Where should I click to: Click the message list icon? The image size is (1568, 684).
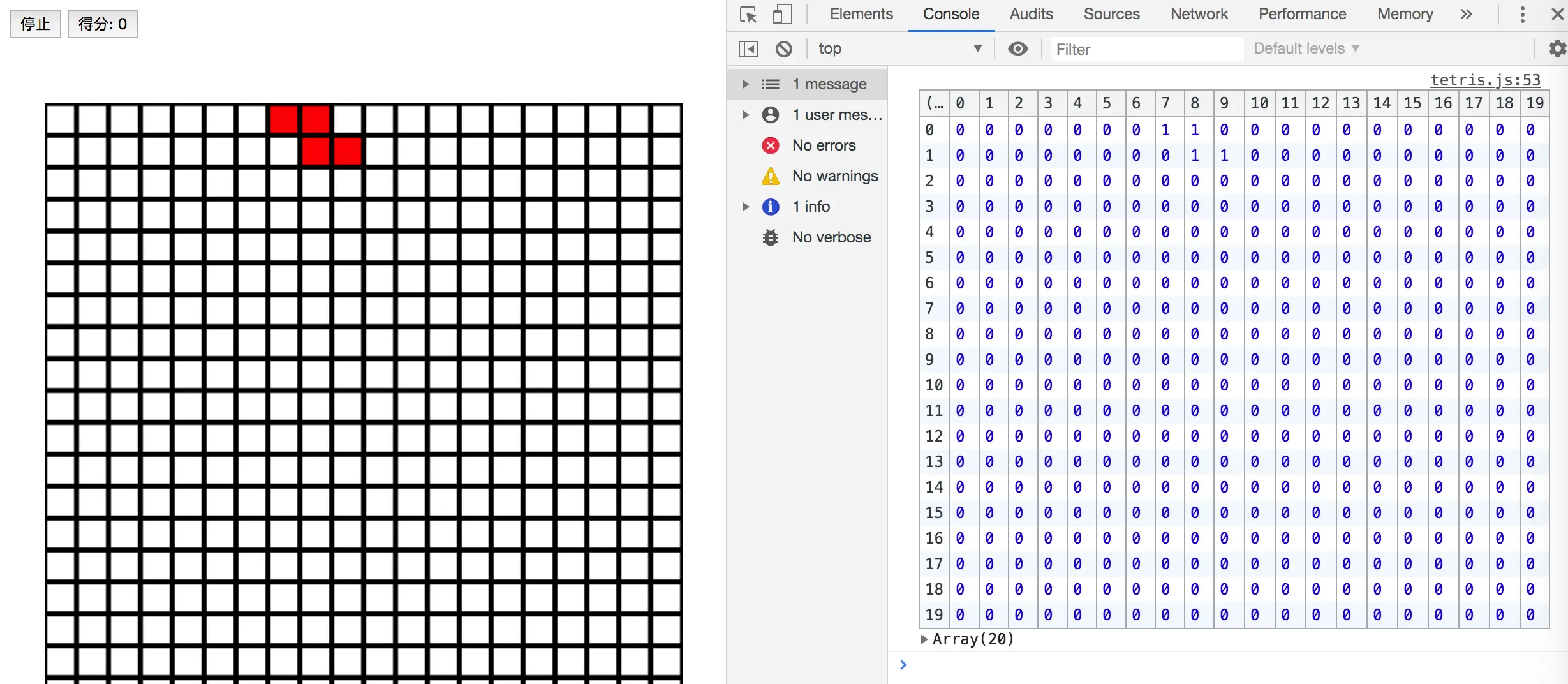tap(771, 84)
